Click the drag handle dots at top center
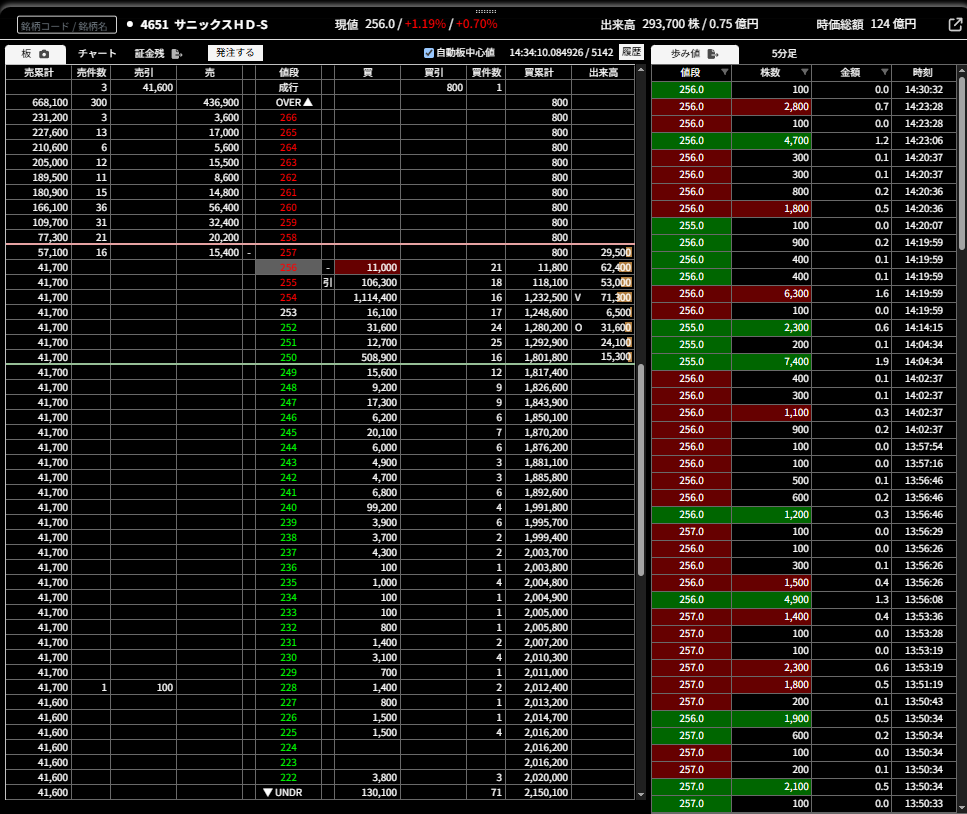 click(x=485, y=11)
